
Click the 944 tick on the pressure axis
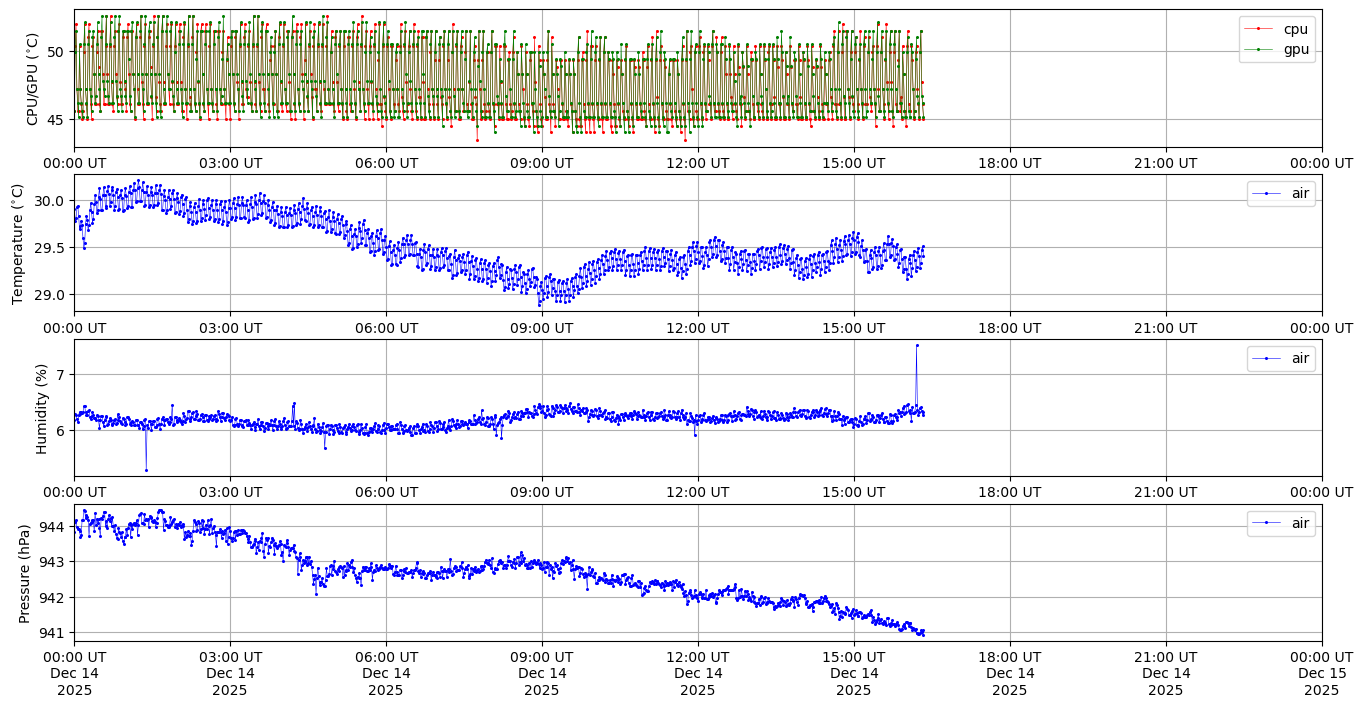(x=53, y=526)
